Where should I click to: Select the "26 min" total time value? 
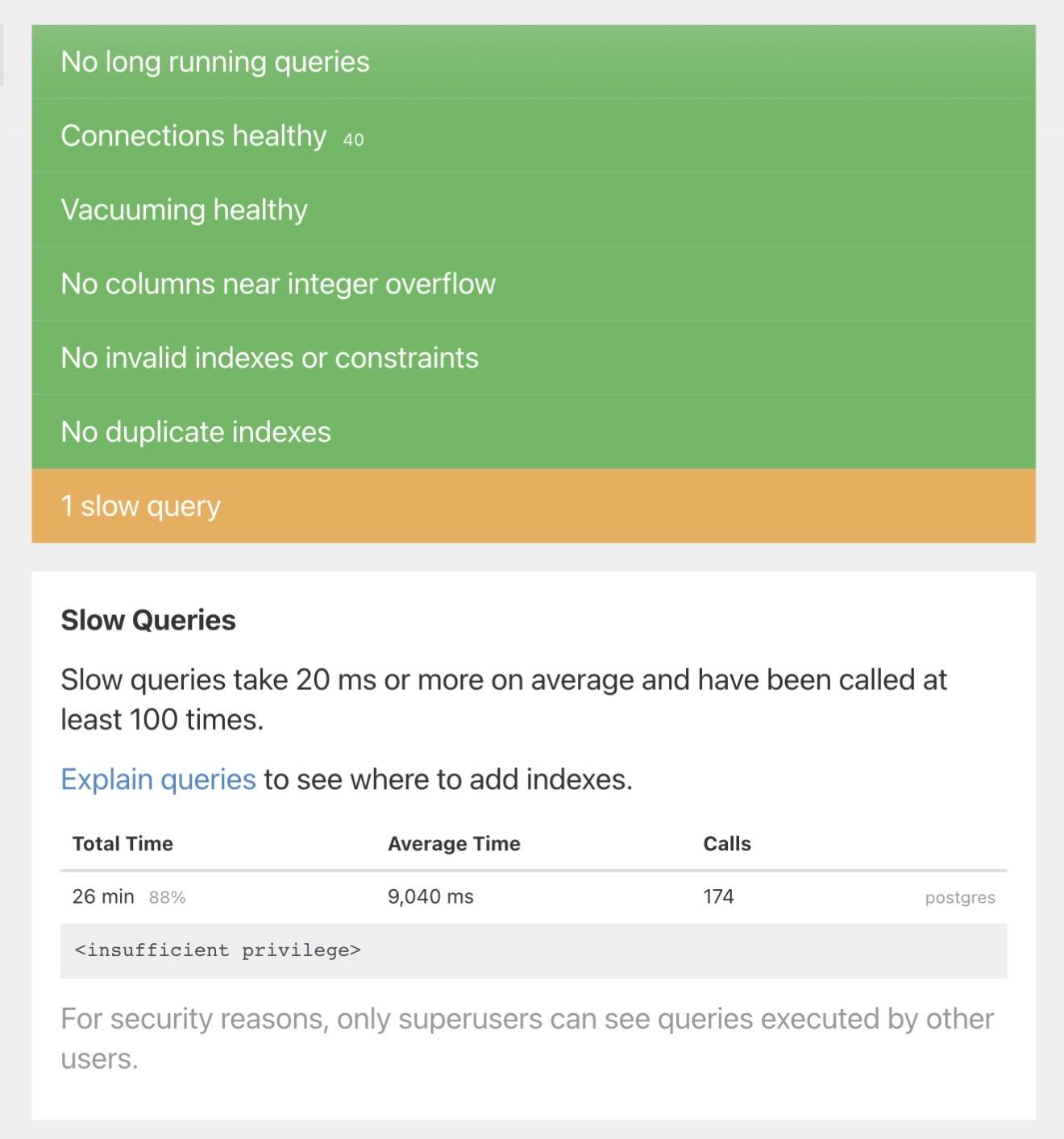pyautogui.click(x=103, y=896)
